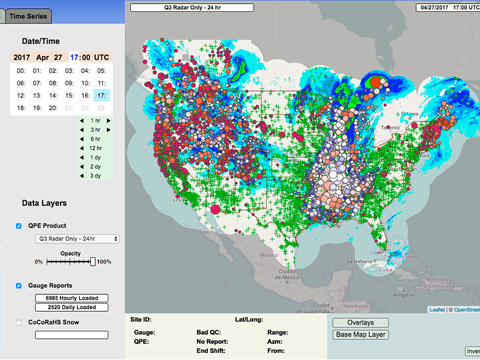Click the large pink gauge circle in Arizona
Image resolution: width=480 pixels, height=360 pixels.
coord(216,209)
